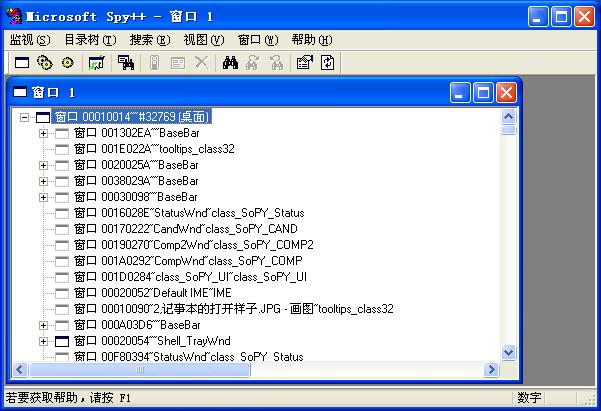The width and height of the screenshot is (601, 411).
Task: Click the vertical scrollbar down arrow
Action: (x=508, y=352)
